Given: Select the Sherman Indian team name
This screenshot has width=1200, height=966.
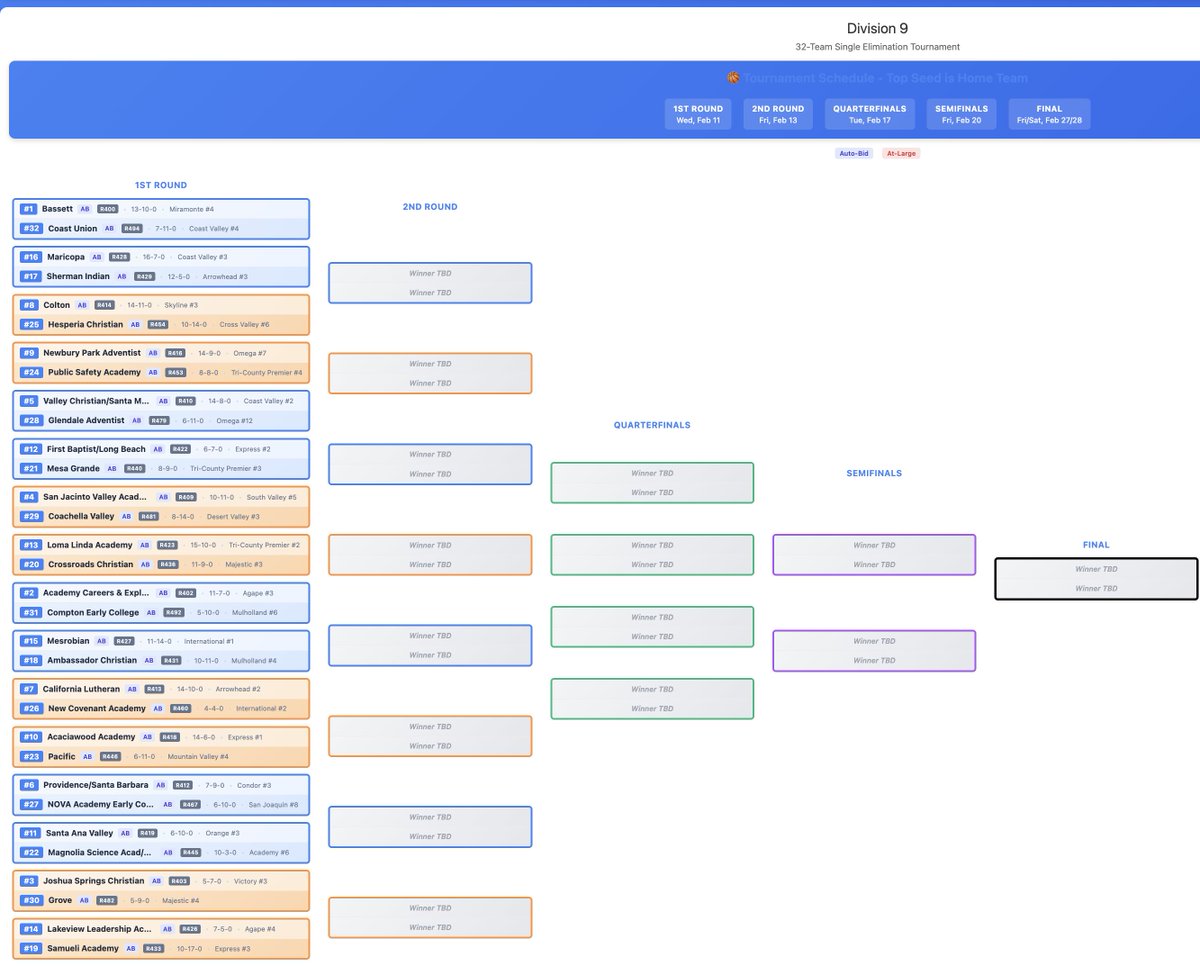Looking at the screenshot, I should click(x=79, y=276).
